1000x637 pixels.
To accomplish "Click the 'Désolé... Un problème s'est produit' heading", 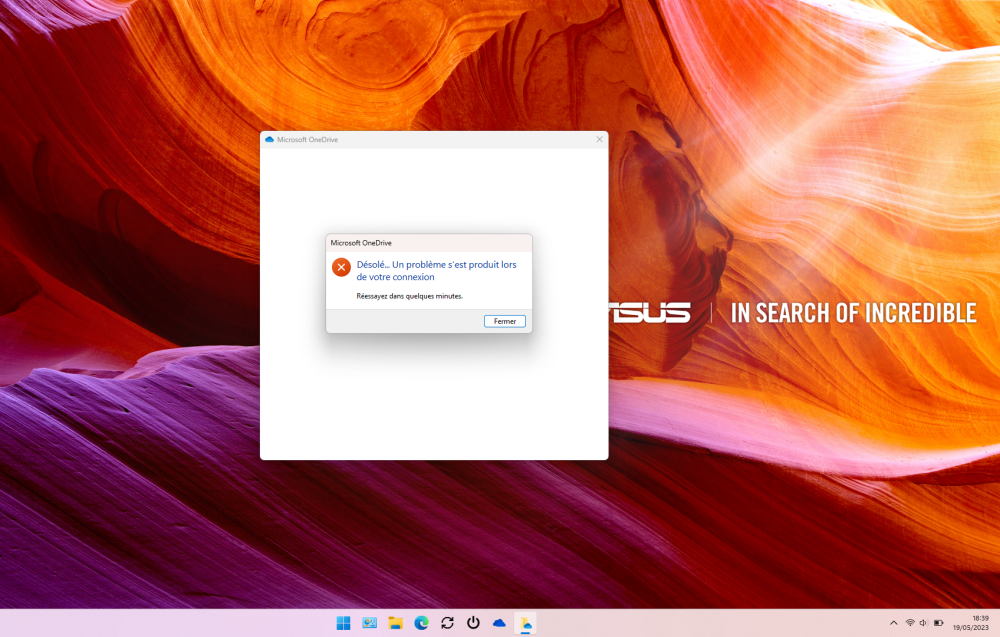I will (x=436, y=270).
